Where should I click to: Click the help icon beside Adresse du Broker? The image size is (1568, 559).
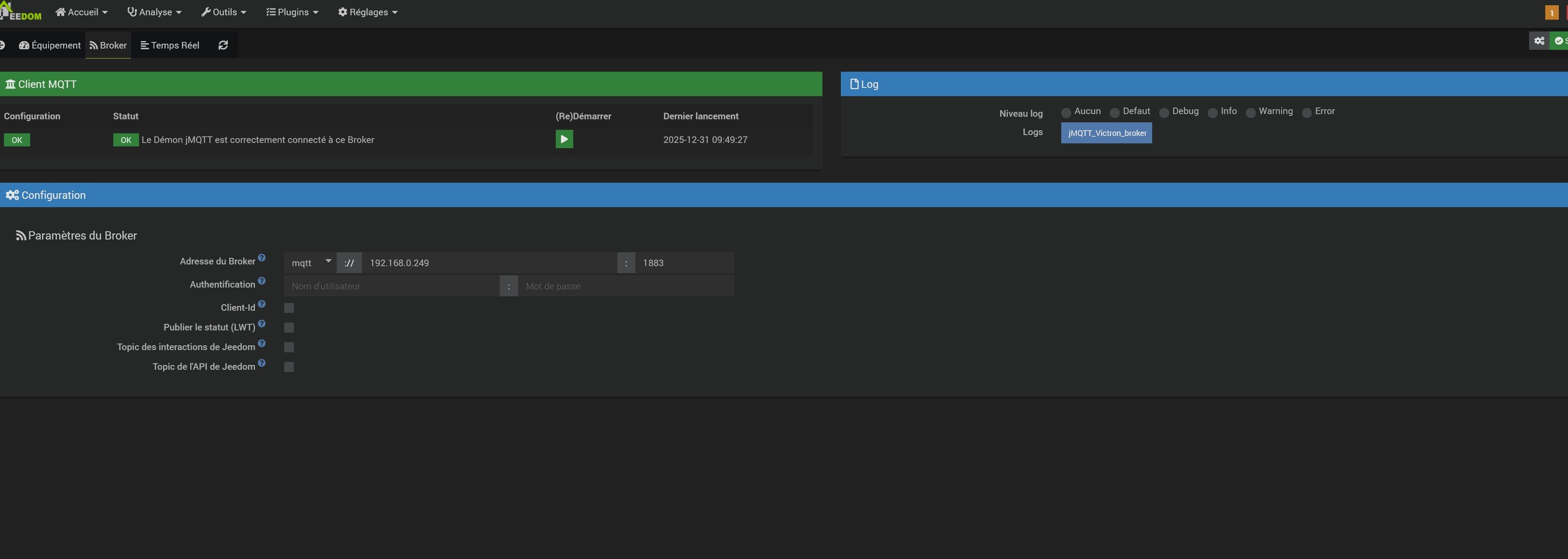pos(262,258)
